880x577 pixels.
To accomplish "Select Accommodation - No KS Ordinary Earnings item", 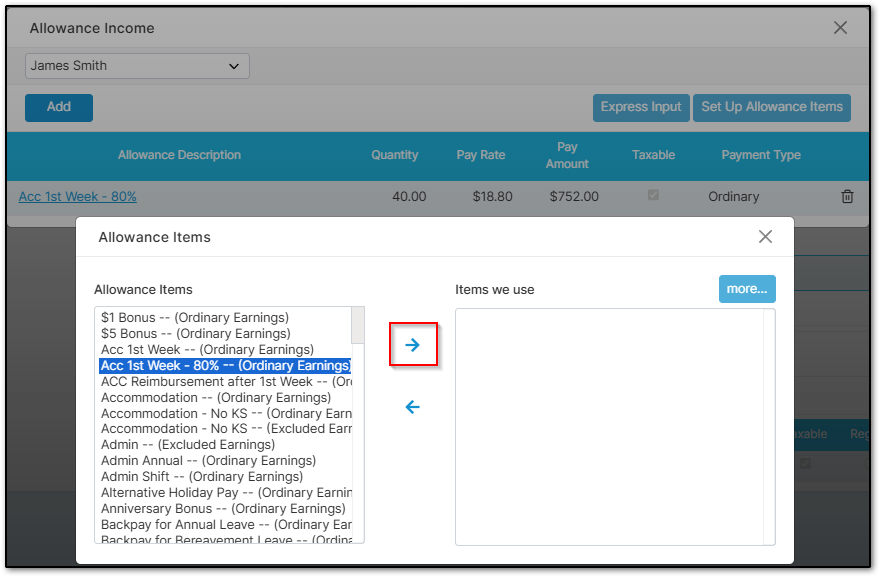I will point(226,414).
